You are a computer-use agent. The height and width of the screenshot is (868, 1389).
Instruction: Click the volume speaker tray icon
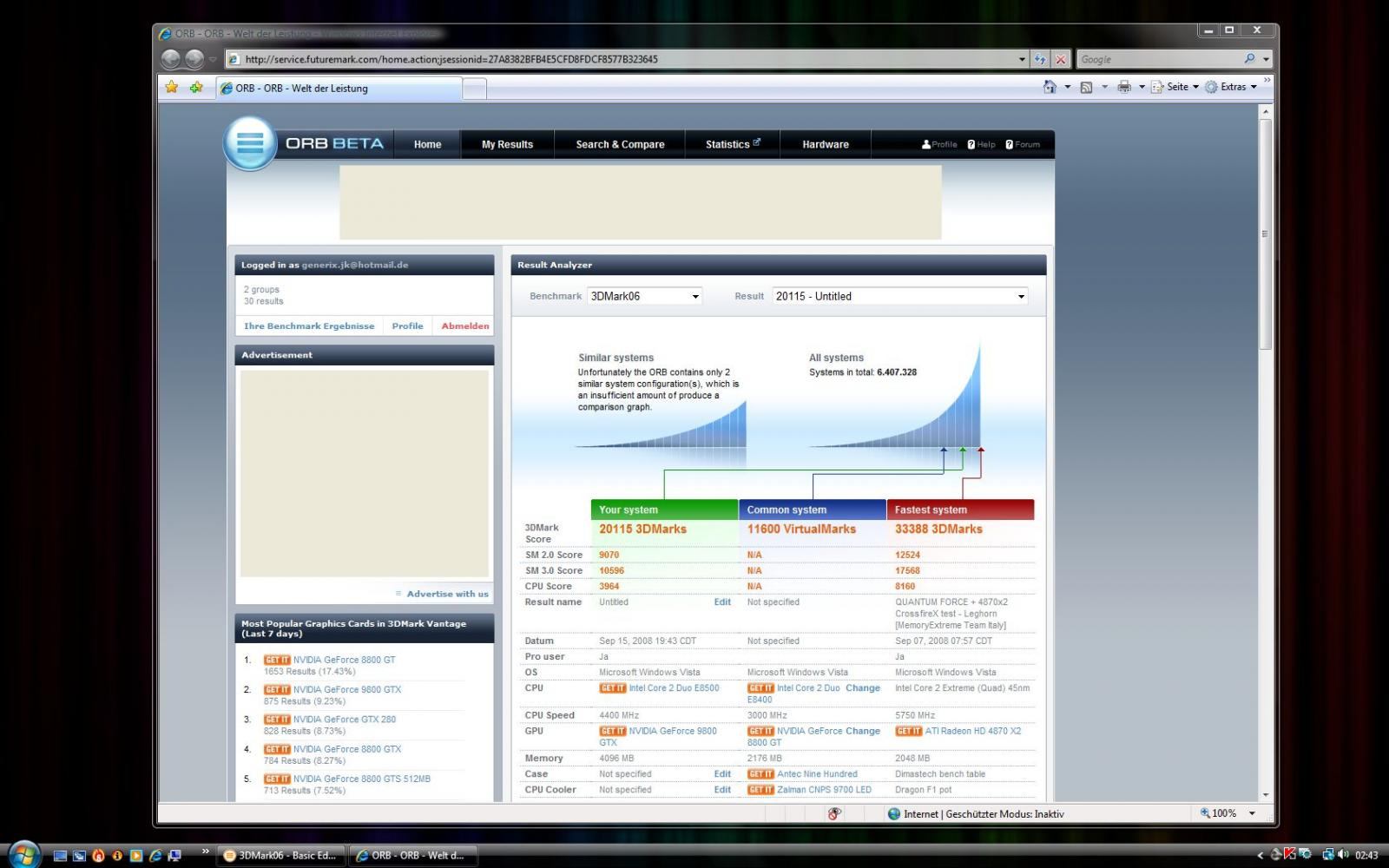1343,855
